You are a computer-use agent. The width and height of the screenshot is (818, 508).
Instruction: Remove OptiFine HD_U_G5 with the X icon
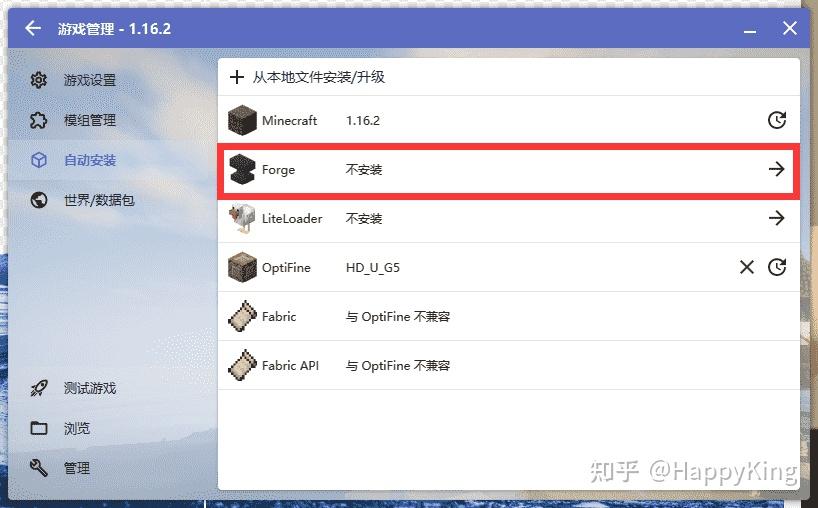tap(747, 267)
